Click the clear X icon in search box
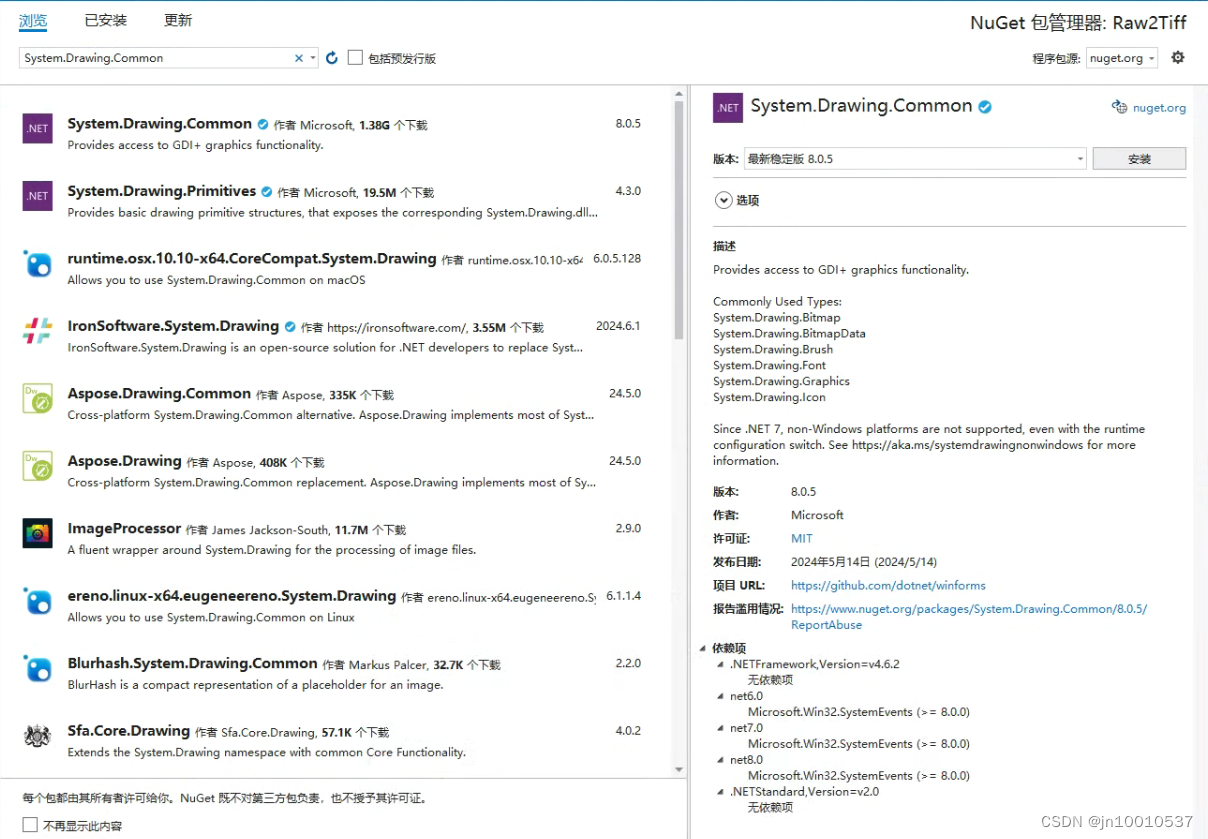 (x=297, y=57)
